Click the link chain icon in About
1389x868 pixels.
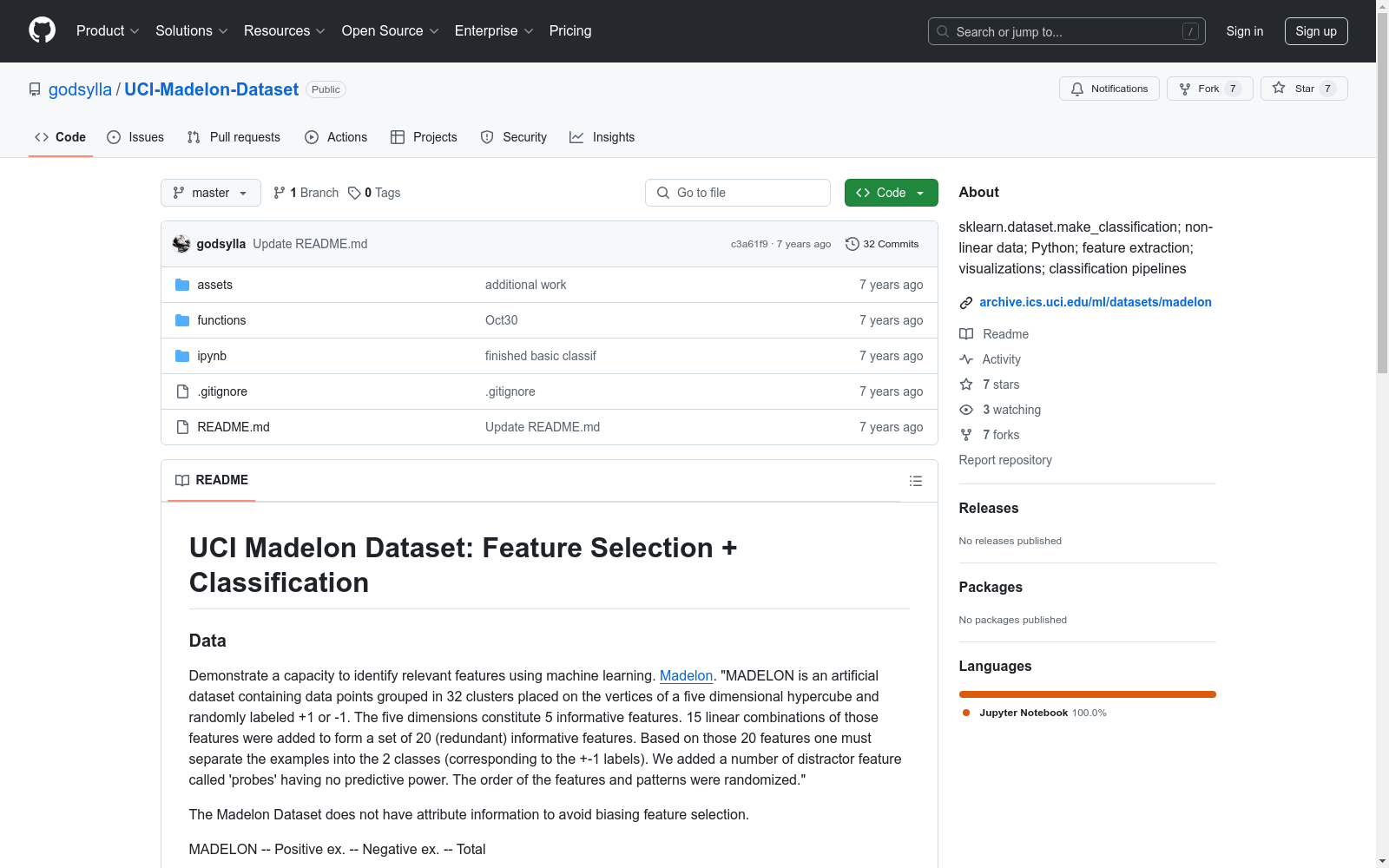click(x=966, y=303)
